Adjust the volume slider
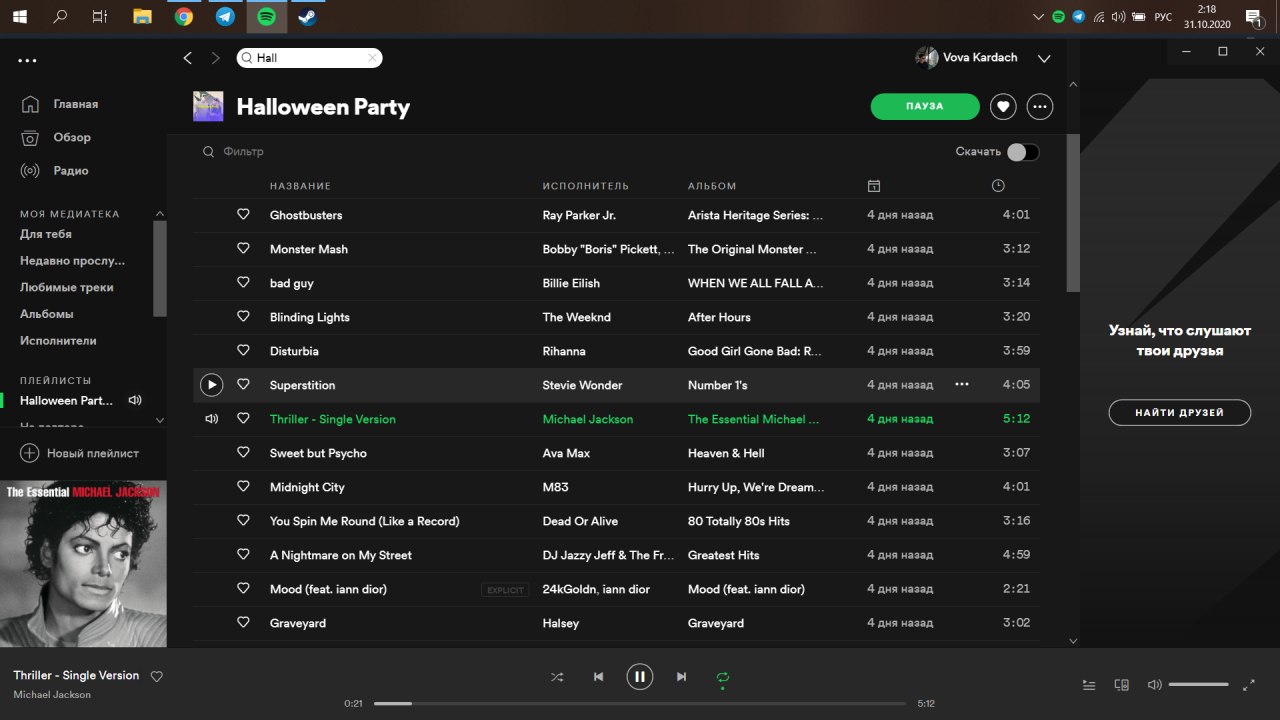 click(x=1198, y=685)
